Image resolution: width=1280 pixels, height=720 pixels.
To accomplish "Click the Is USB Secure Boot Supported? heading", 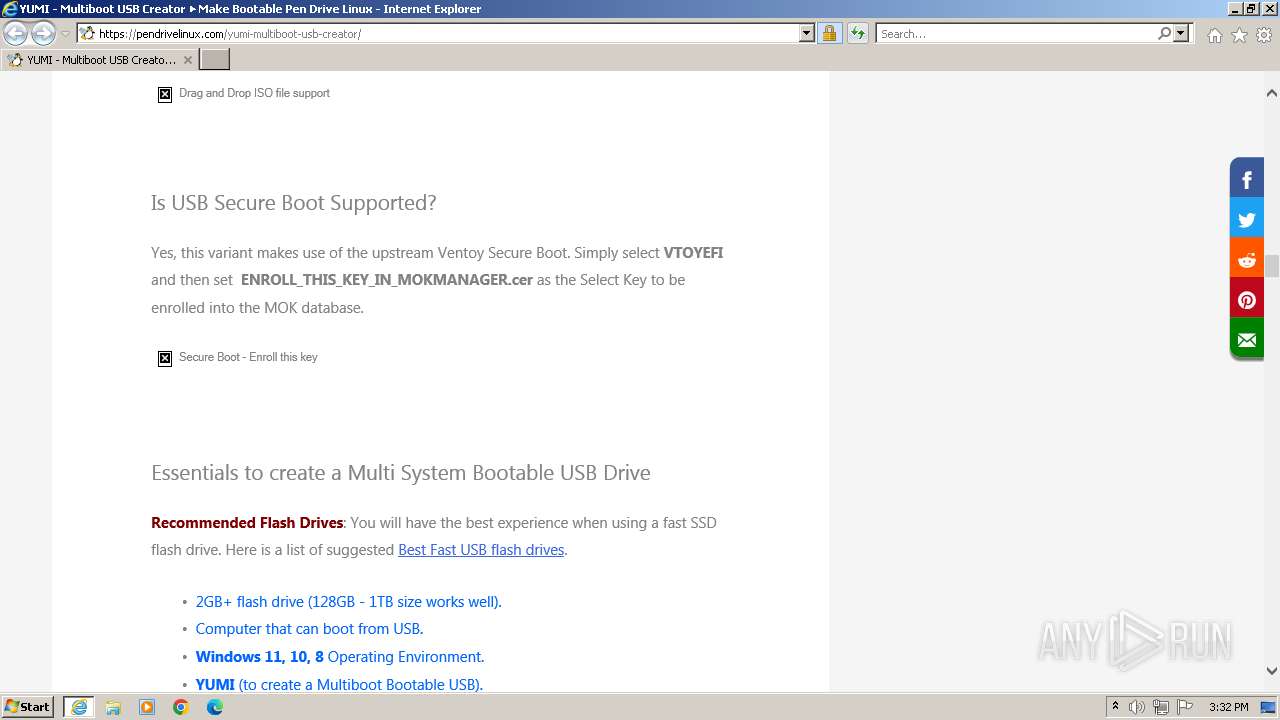I will [x=294, y=203].
